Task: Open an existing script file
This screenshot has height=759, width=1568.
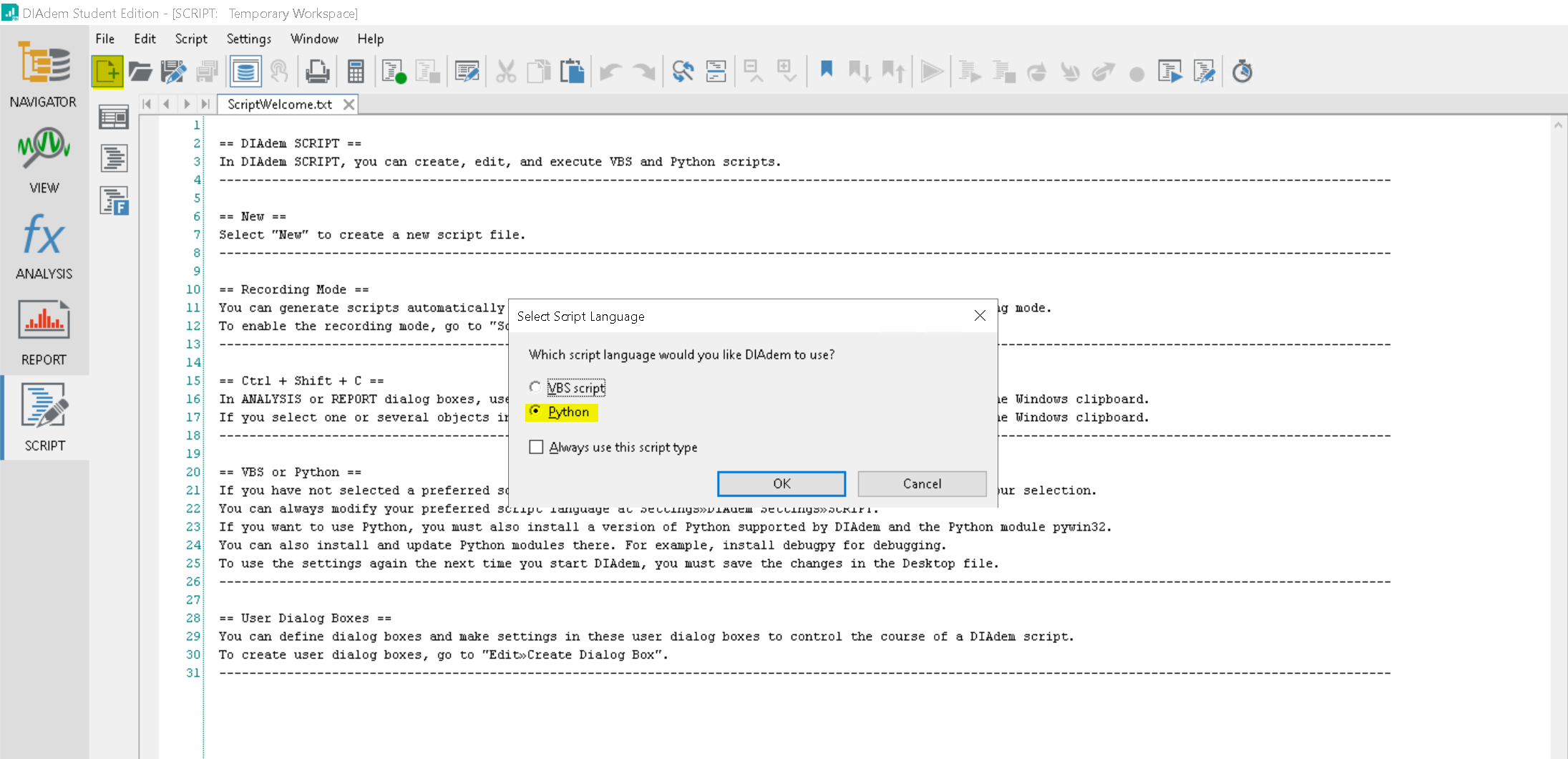Action: pos(140,72)
